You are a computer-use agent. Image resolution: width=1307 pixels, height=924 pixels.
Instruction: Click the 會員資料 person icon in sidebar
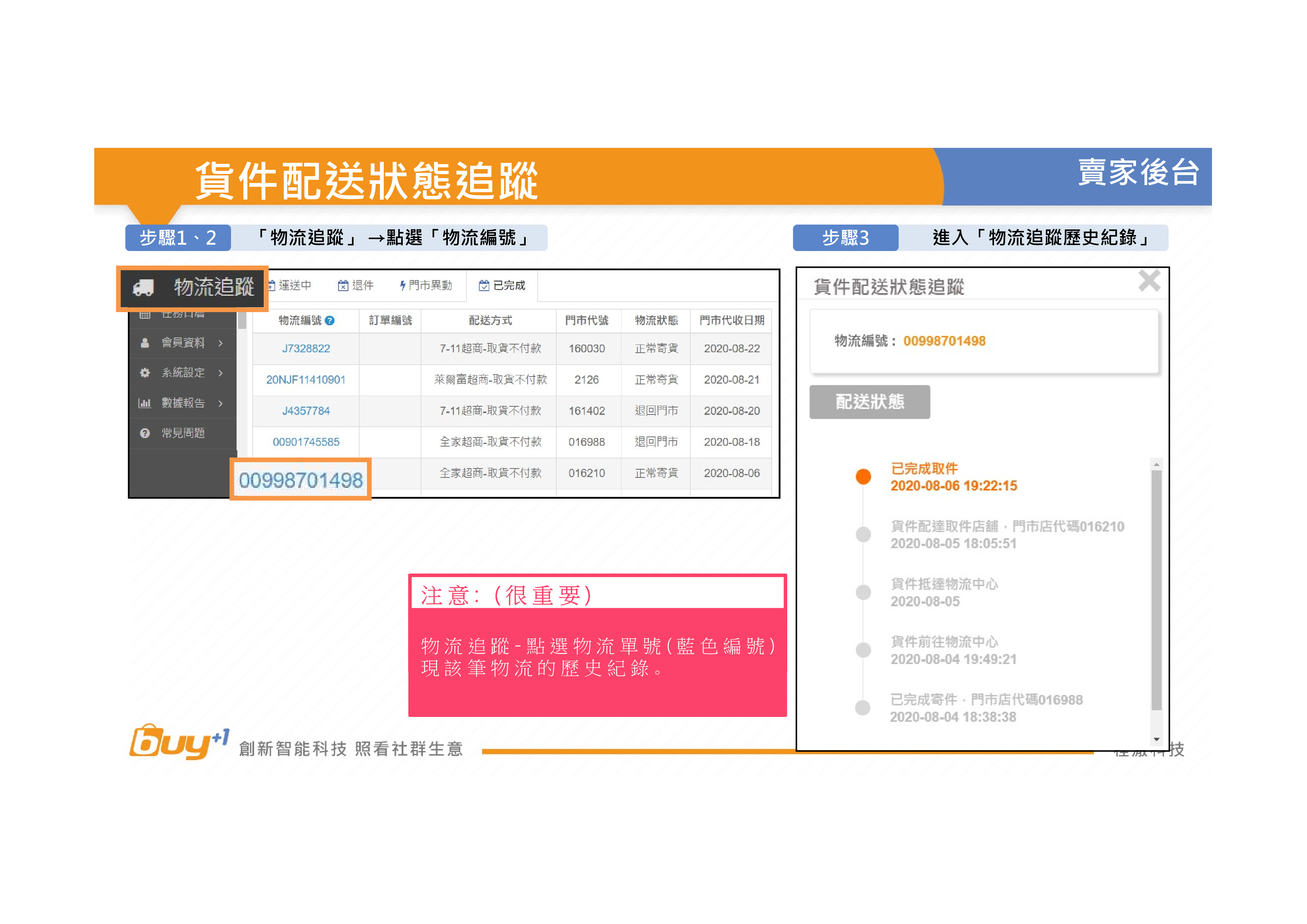coord(145,343)
